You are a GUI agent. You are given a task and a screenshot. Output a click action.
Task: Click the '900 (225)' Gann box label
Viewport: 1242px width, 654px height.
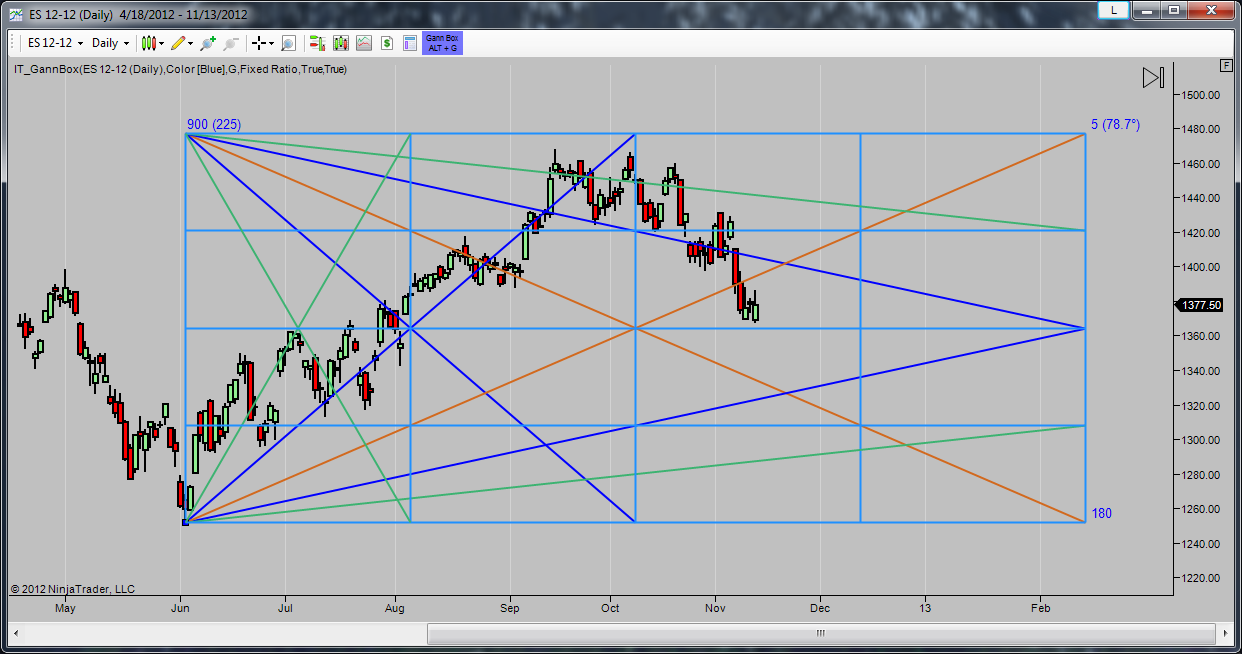tap(214, 124)
